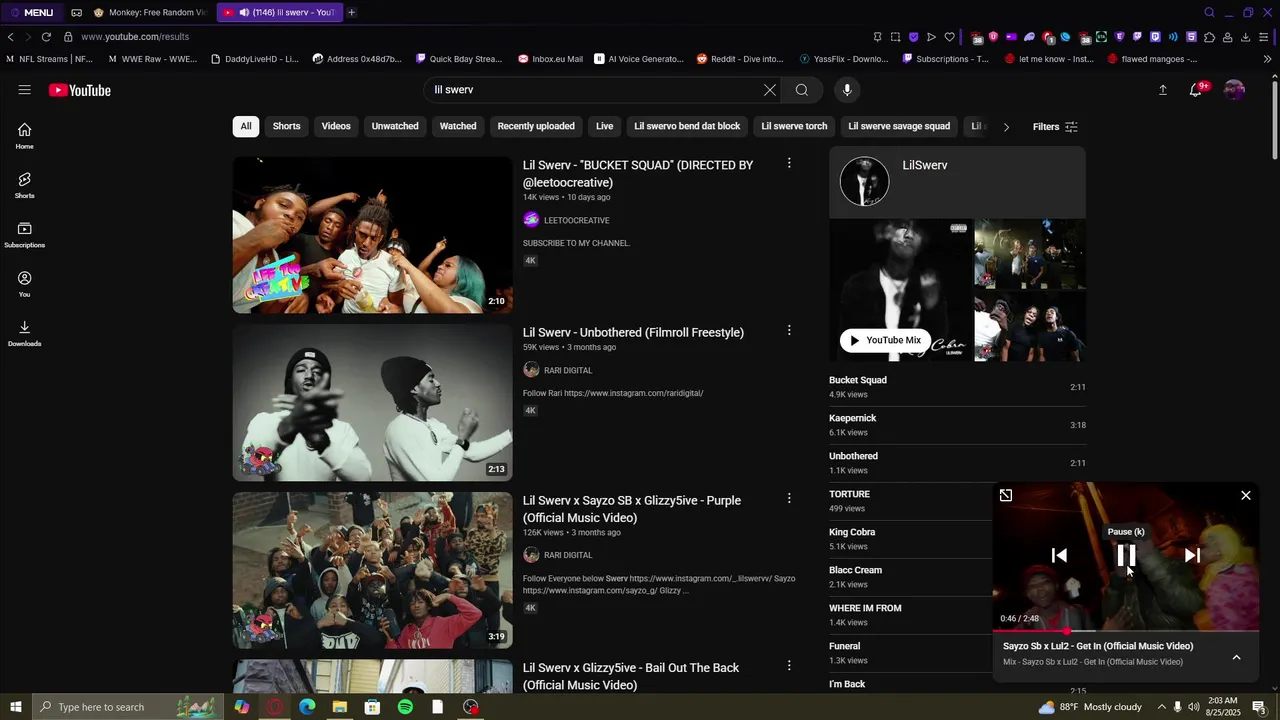Select the Unwatched filter chip

tap(395, 126)
